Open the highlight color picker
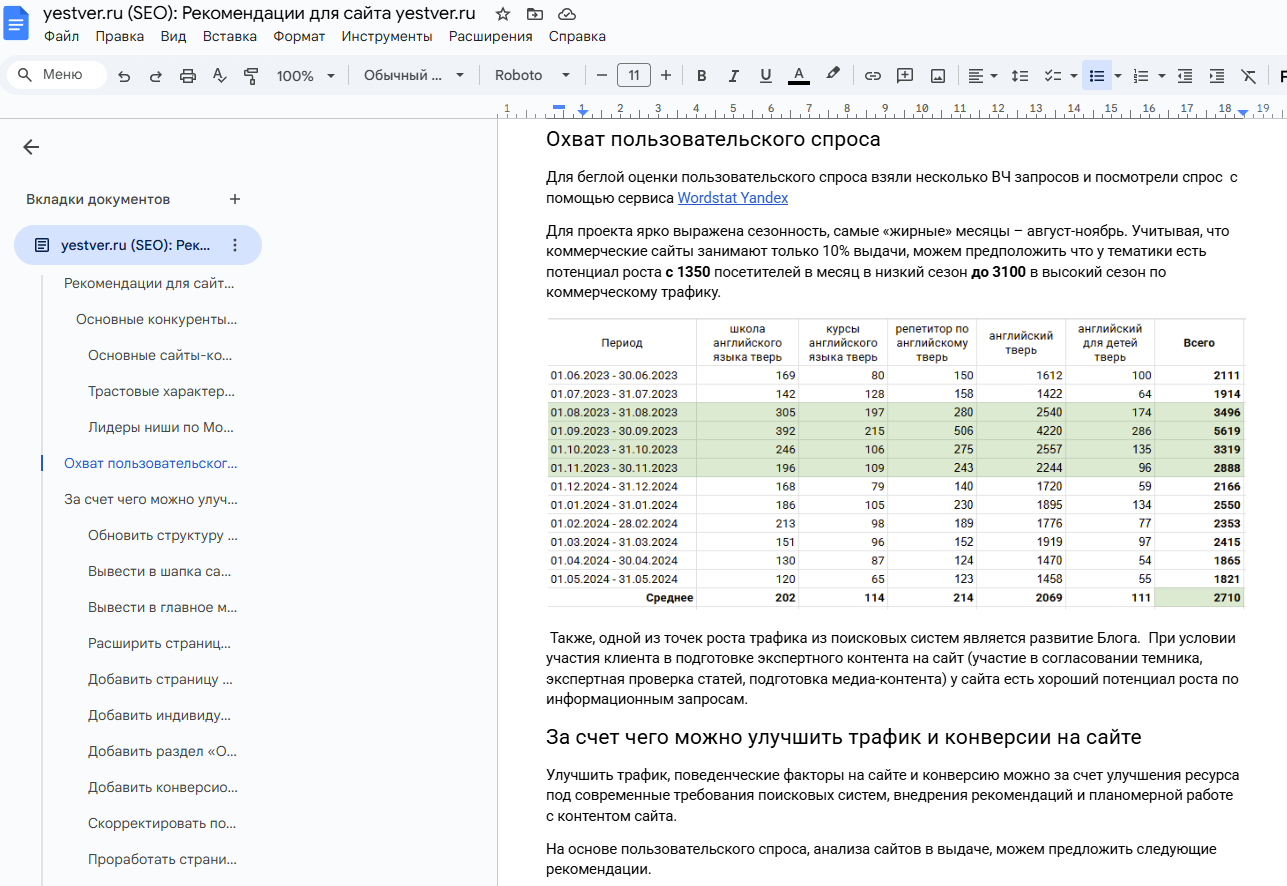The height and width of the screenshot is (886, 1287). 832,76
